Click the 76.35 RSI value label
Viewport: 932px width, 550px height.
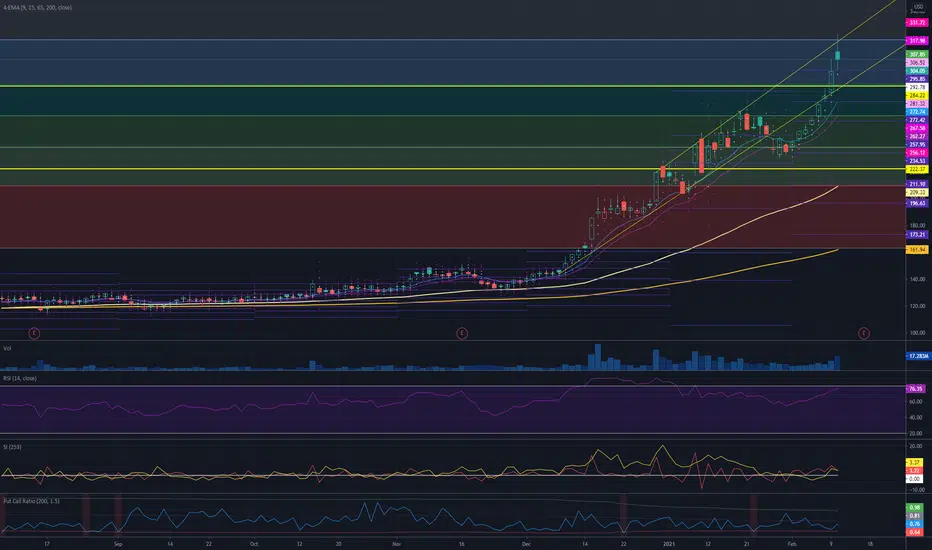coord(915,389)
